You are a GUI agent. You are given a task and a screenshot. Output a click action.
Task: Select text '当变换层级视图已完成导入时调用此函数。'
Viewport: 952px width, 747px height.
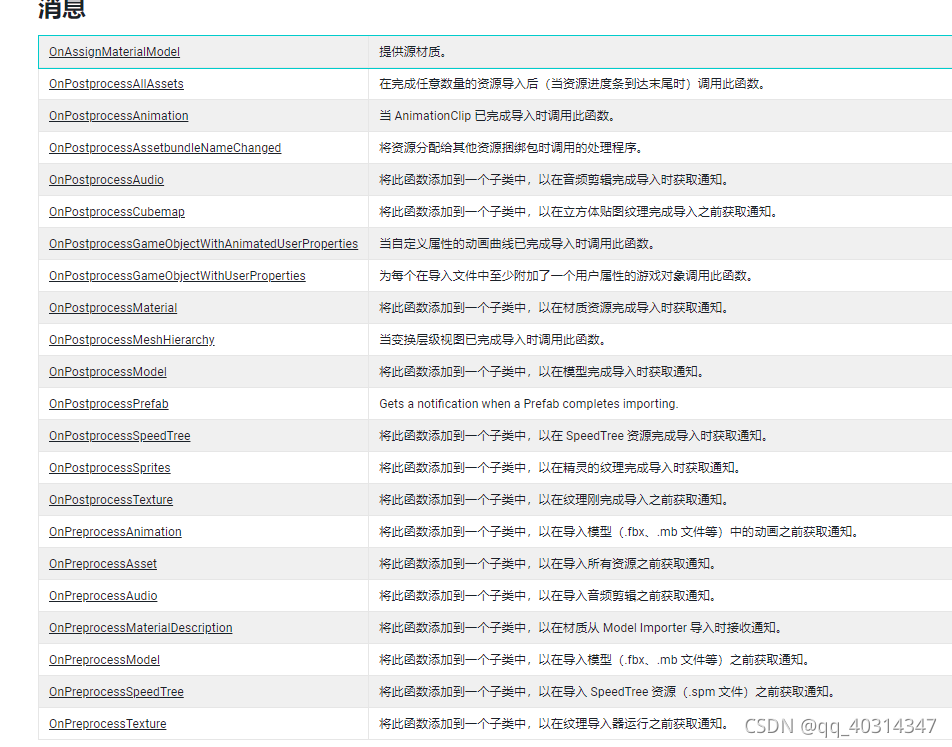tap(494, 339)
